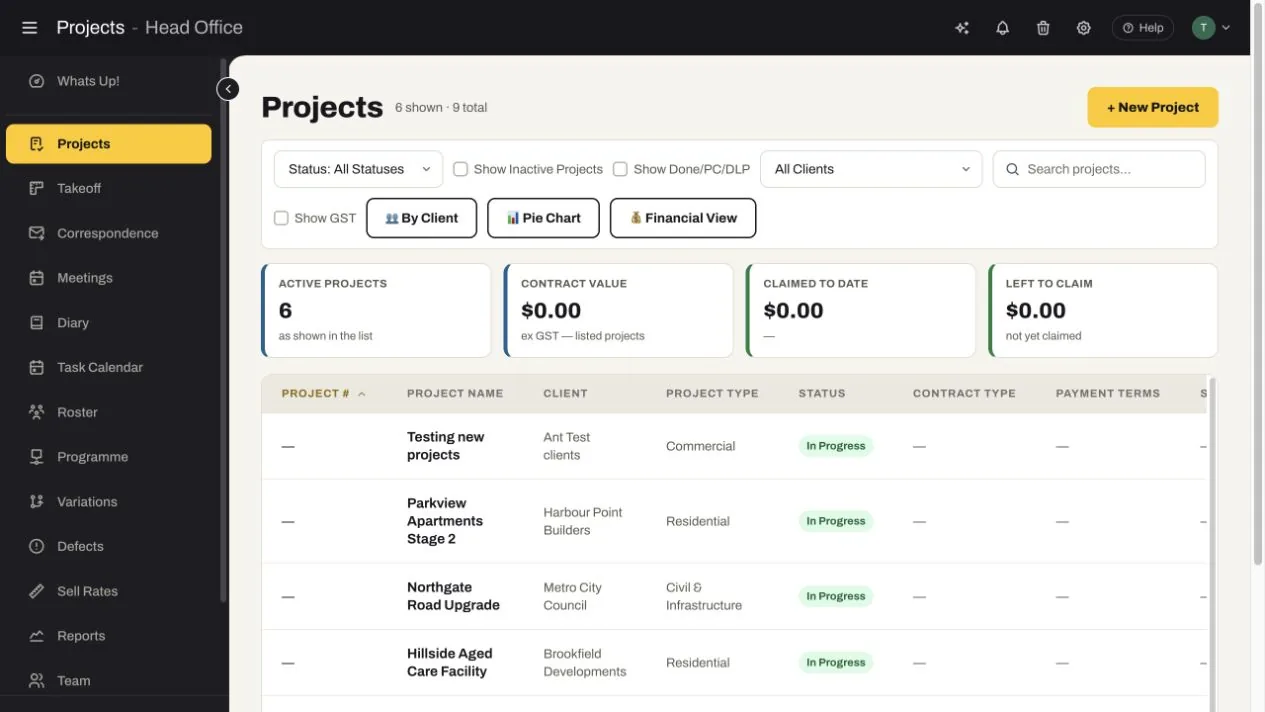Open Sell Rates section
This screenshot has height=712, width=1265.
click(108, 591)
